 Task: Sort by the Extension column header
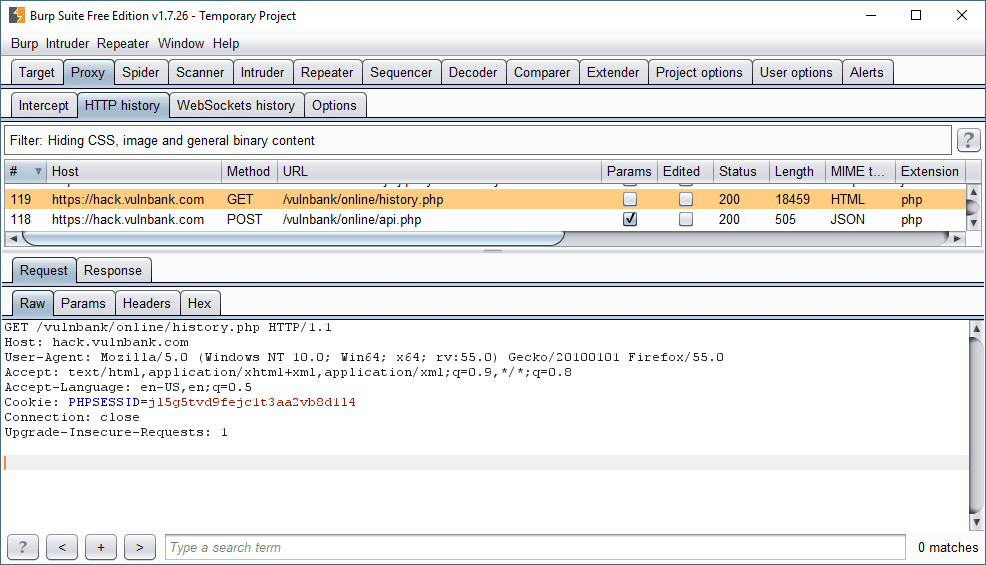click(x=930, y=171)
